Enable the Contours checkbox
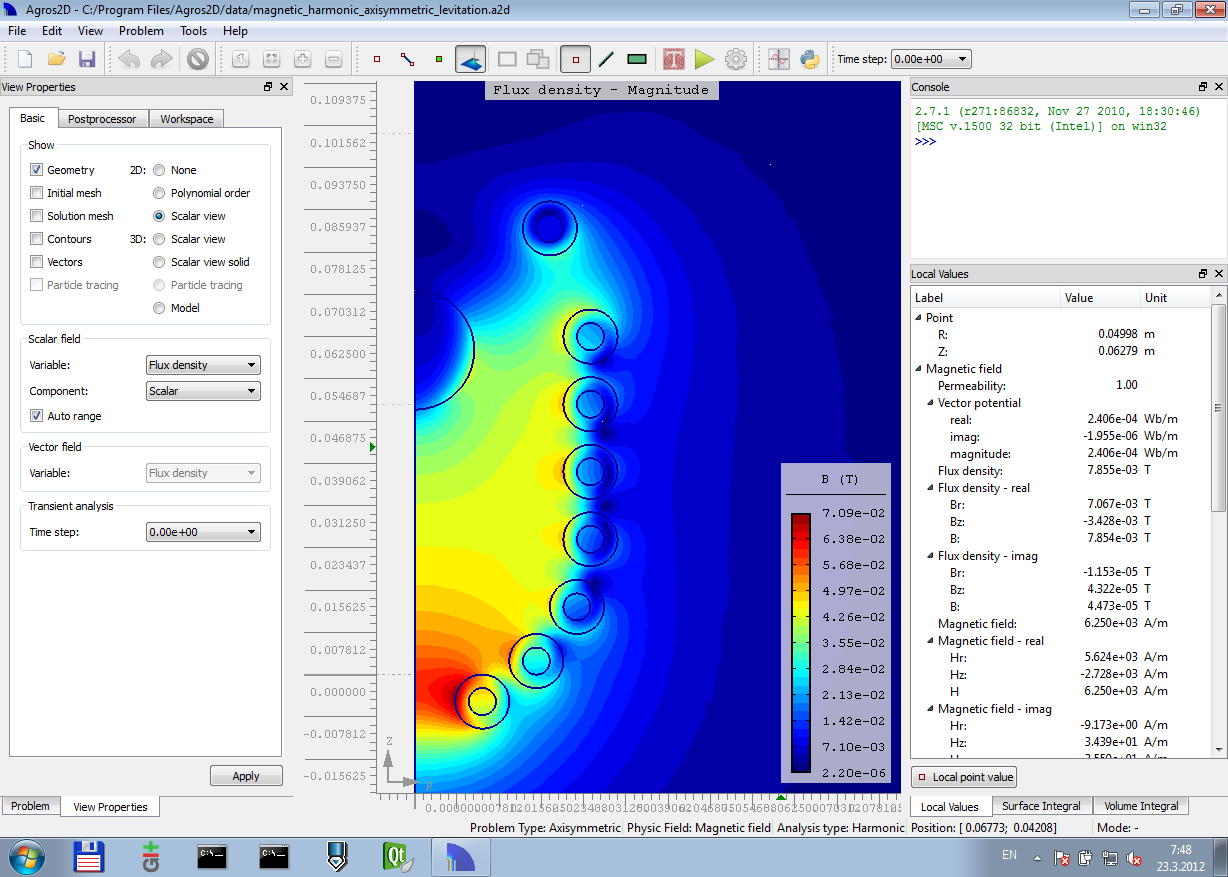This screenshot has height=877, width=1228. (37, 239)
